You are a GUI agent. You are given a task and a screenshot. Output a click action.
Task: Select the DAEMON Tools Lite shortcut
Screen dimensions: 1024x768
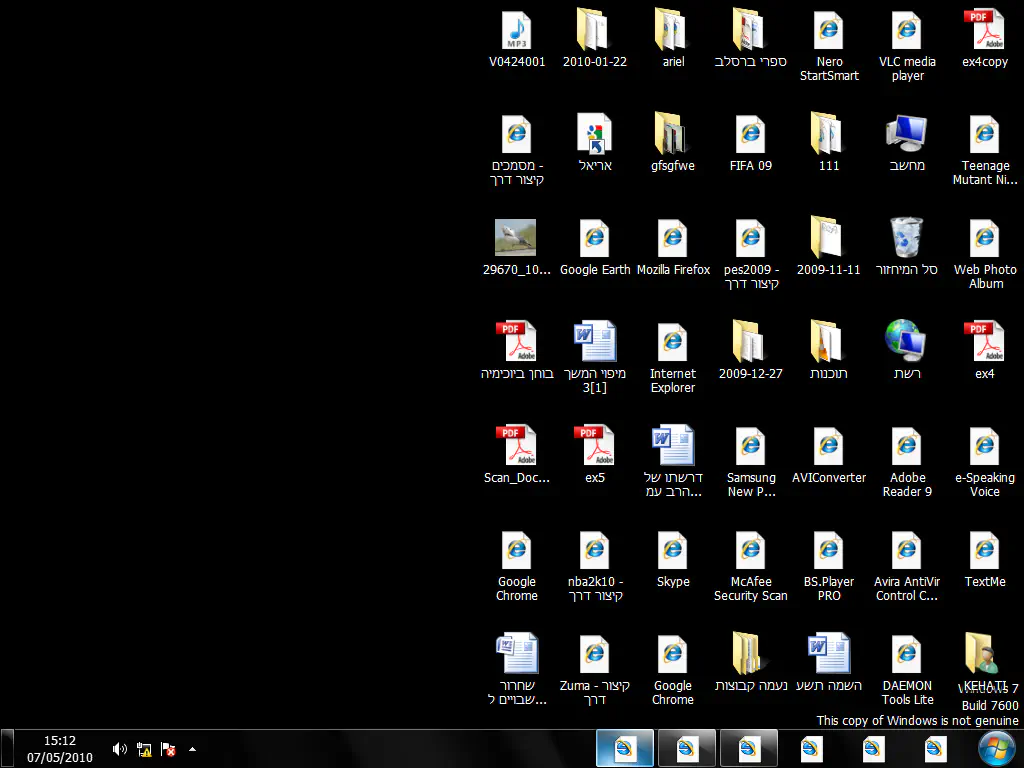[907, 656]
